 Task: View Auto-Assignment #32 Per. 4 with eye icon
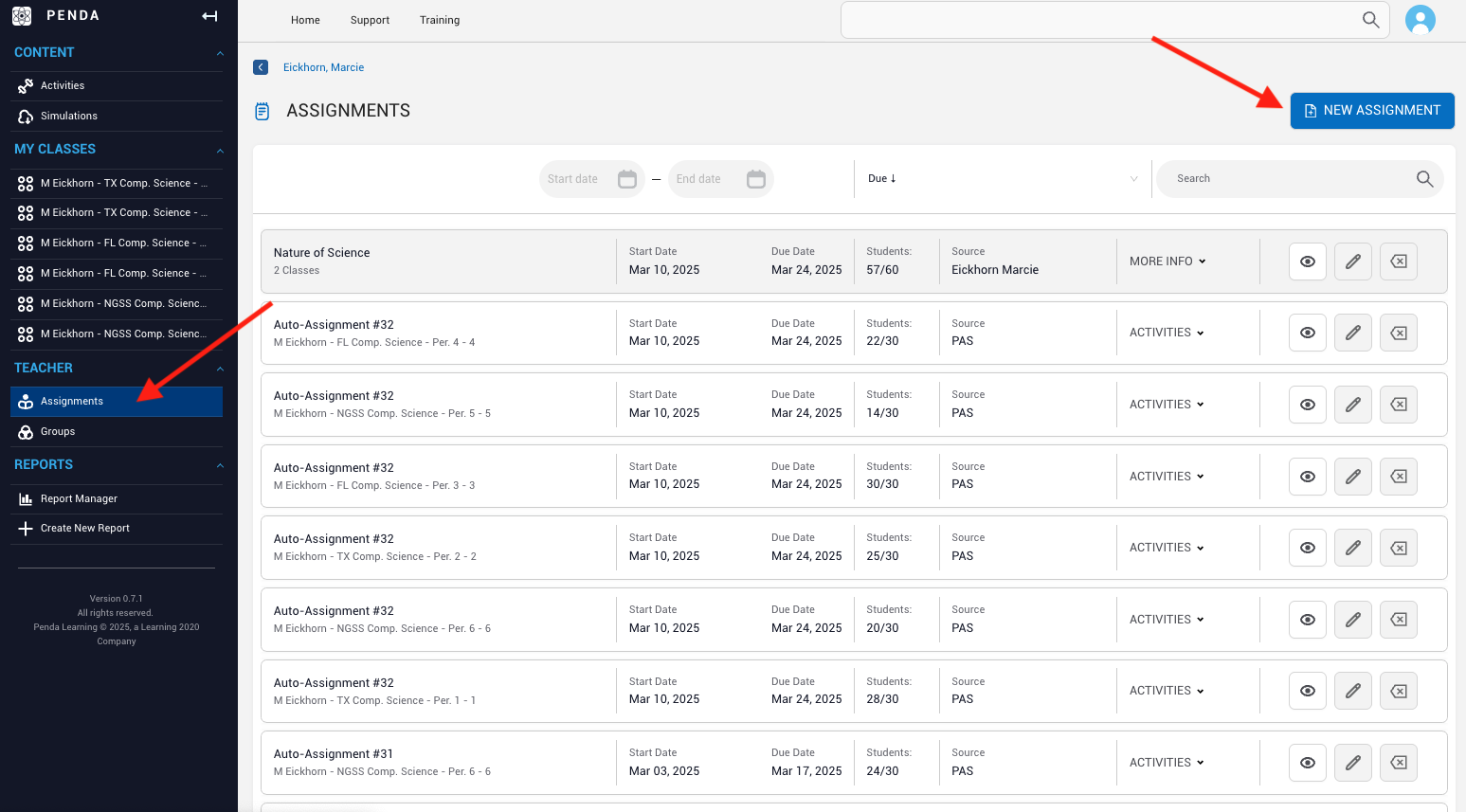[1307, 333]
